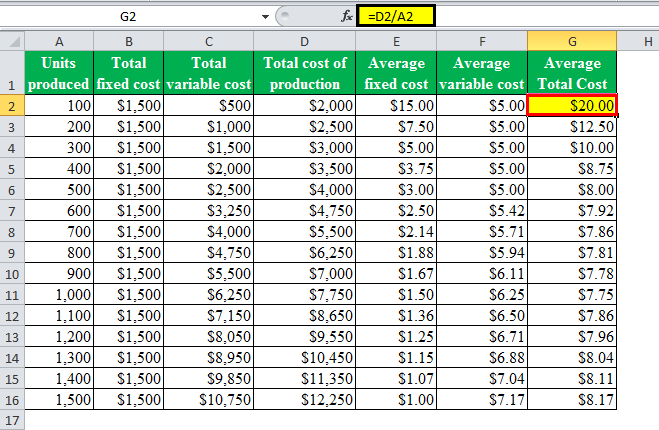Select cell showing $3.75

(396, 168)
